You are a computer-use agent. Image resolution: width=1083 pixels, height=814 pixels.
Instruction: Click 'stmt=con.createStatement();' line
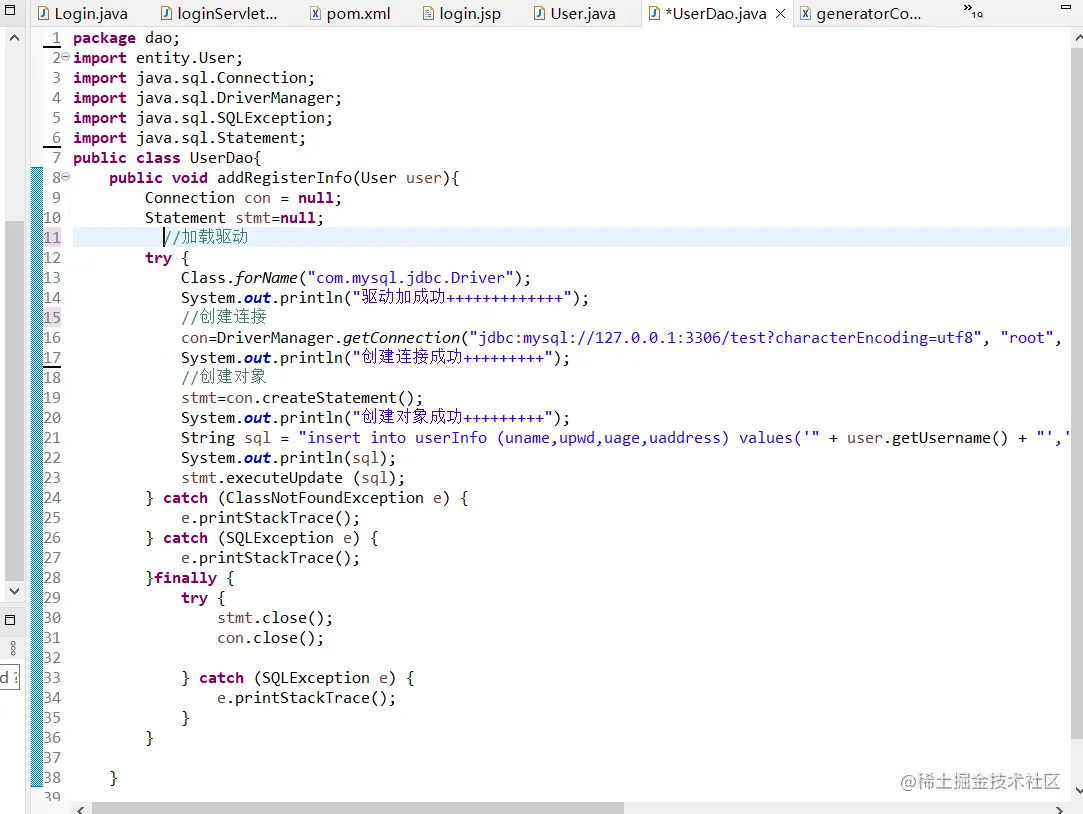click(302, 398)
